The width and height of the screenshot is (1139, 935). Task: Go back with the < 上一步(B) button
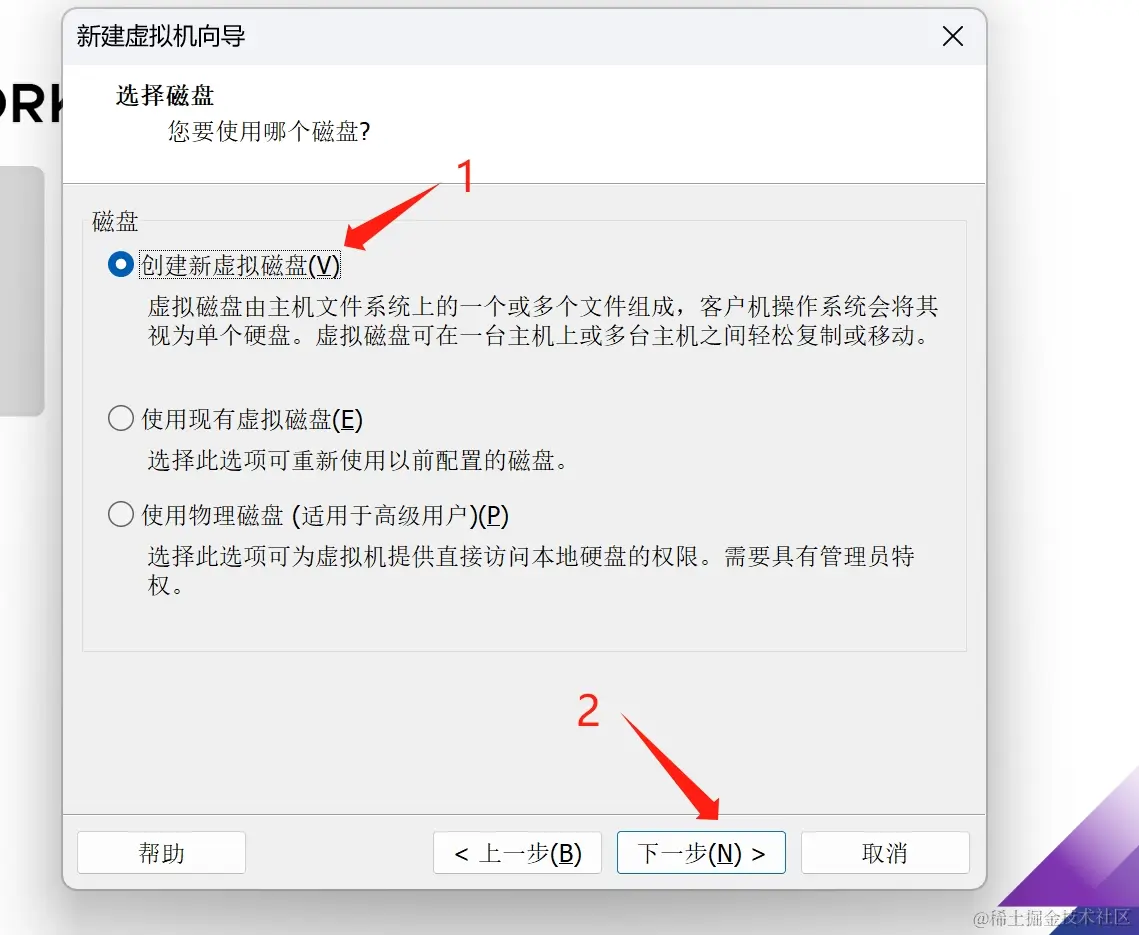point(517,853)
